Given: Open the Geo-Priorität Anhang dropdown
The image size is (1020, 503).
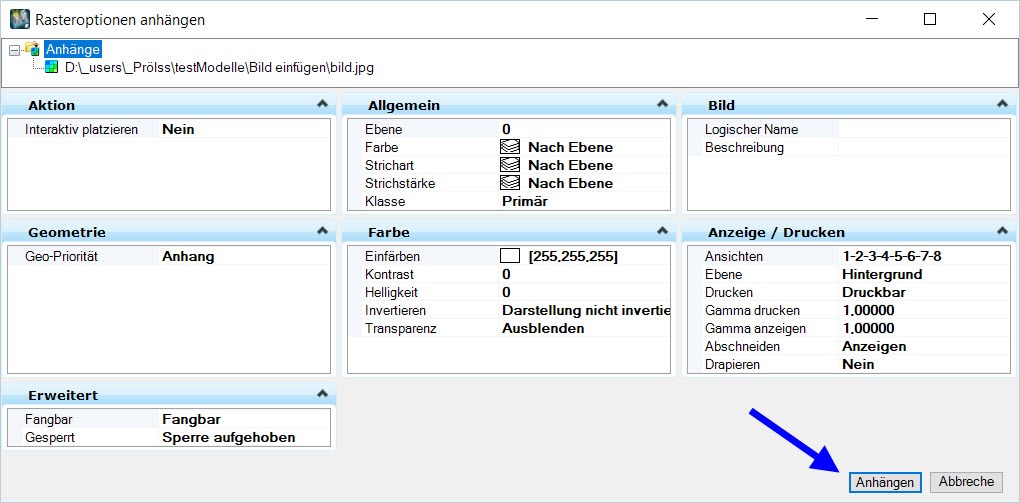Looking at the screenshot, I should (244, 256).
